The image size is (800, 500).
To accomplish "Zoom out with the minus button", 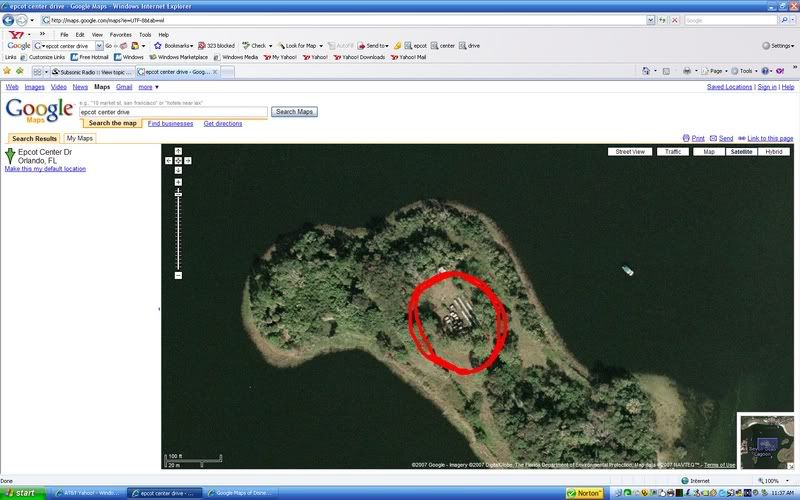I will [x=178, y=276].
